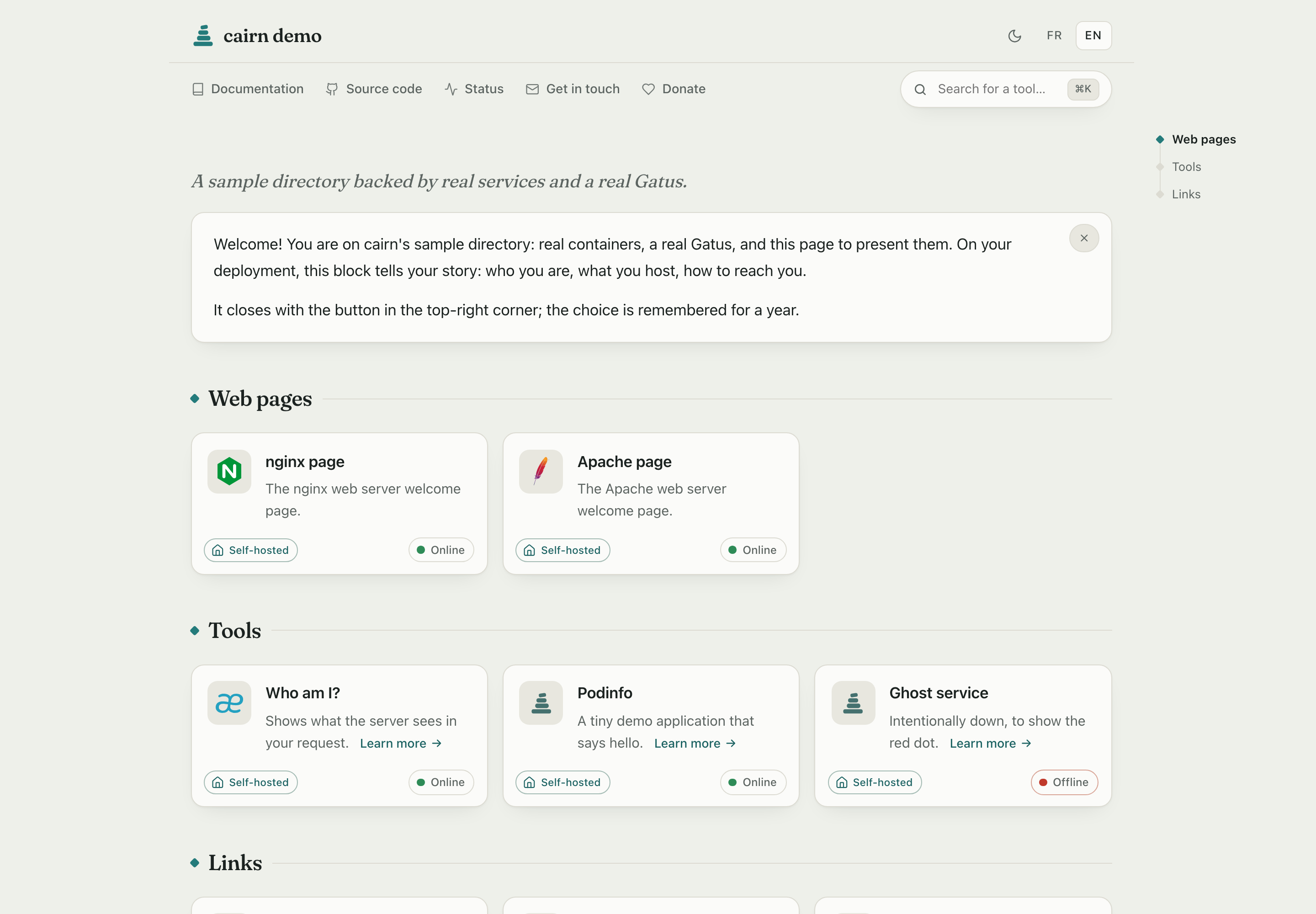Open the Source code link
Image resolution: width=1316 pixels, height=914 pixels.
tap(374, 89)
